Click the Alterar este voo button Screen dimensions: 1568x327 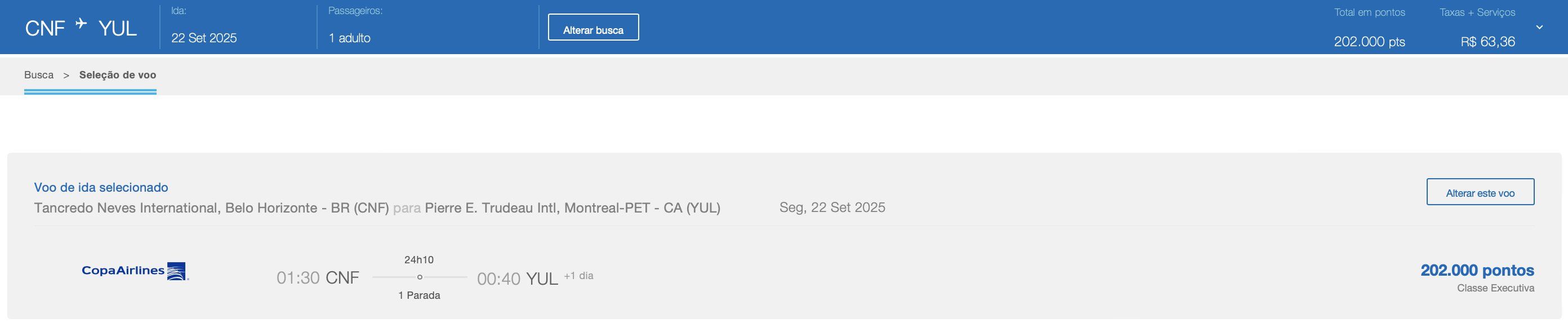click(1480, 192)
